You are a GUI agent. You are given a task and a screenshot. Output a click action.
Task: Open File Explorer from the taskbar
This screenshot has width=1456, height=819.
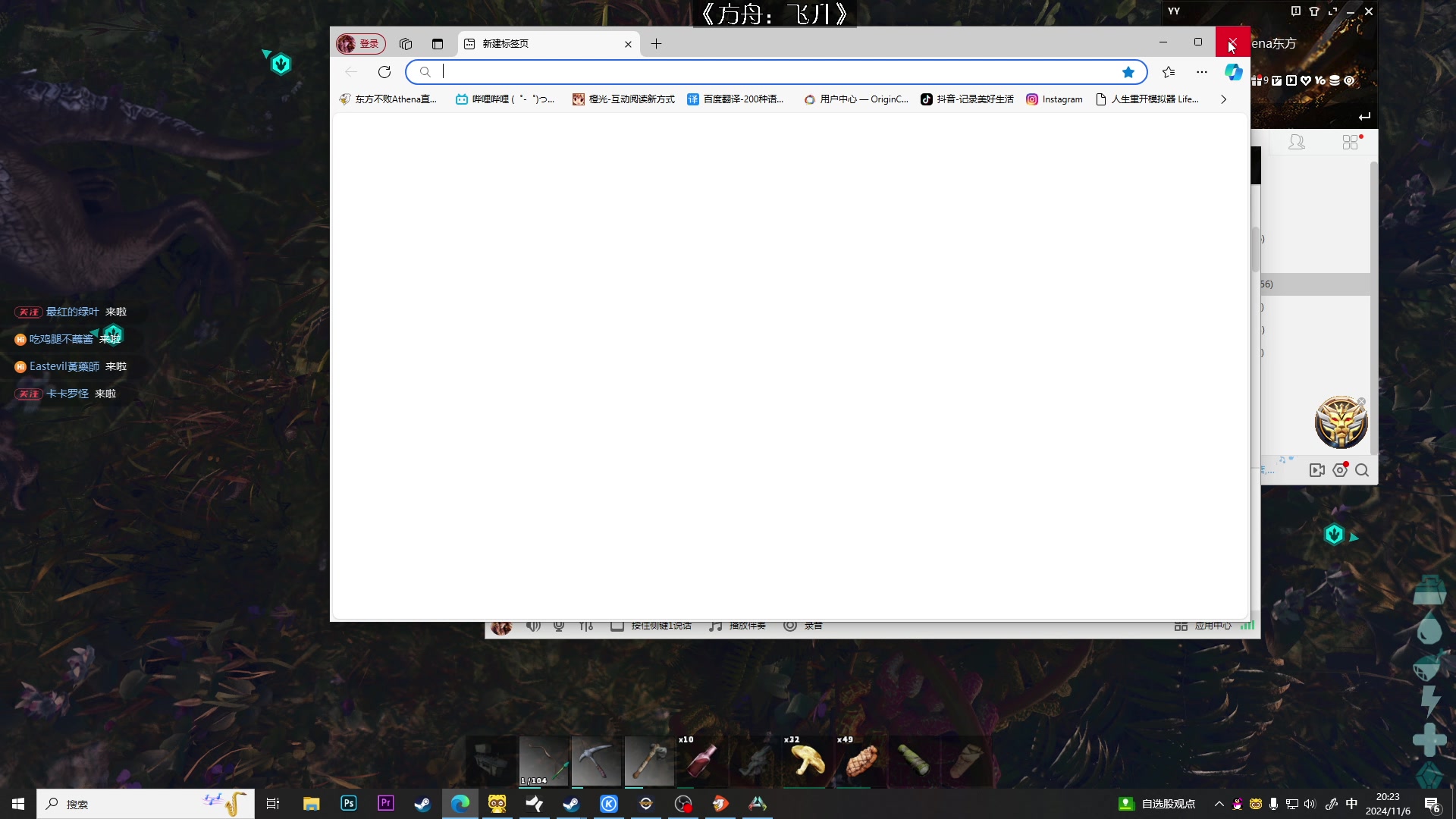tap(312, 804)
